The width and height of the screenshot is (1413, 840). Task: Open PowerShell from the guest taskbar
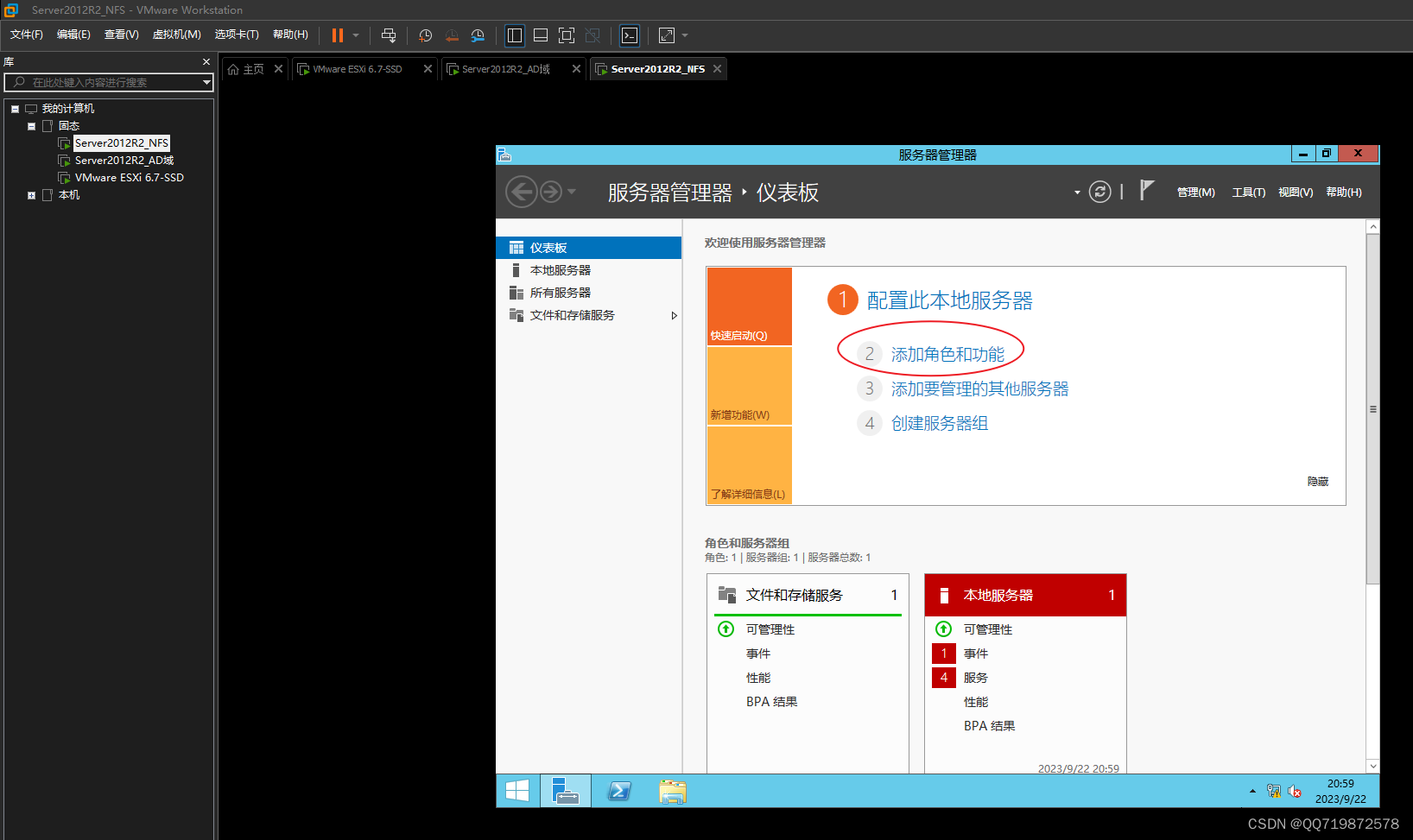pyautogui.click(x=619, y=791)
